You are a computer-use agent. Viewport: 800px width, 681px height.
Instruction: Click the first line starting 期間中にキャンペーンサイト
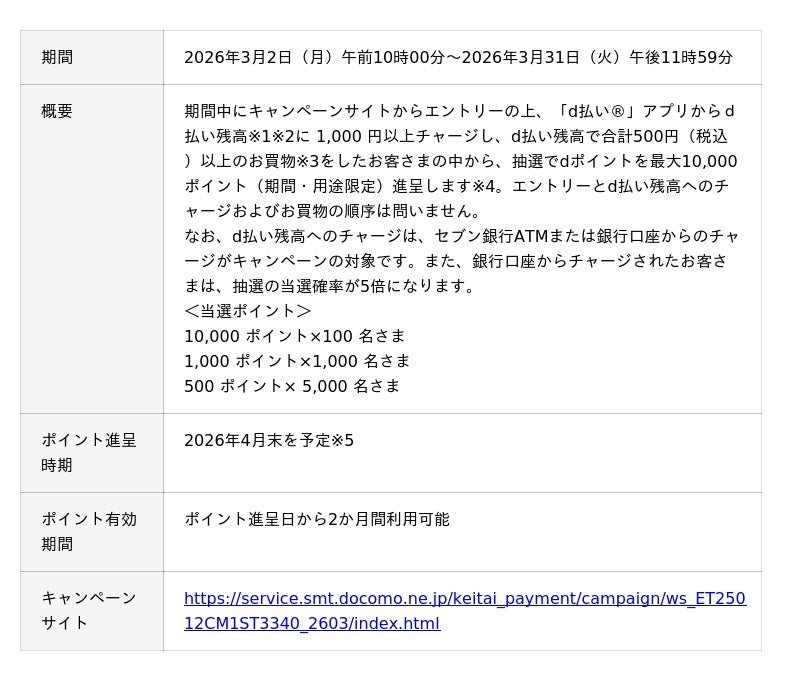(460, 111)
